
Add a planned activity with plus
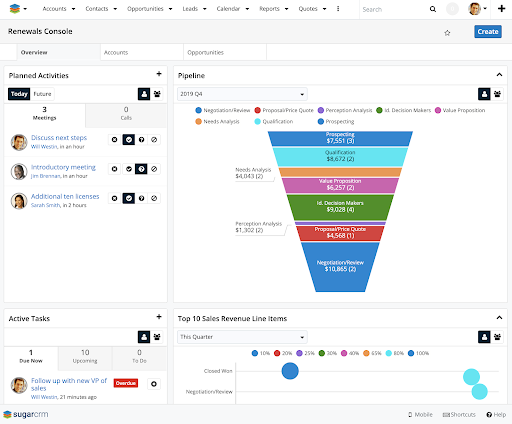pyautogui.click(x=159, y=74)
